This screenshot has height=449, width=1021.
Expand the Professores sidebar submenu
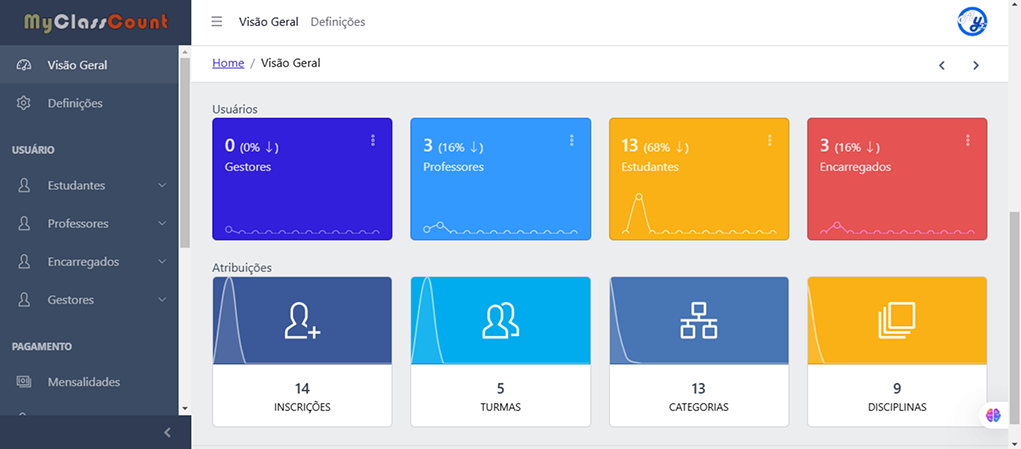coord(162,224)
